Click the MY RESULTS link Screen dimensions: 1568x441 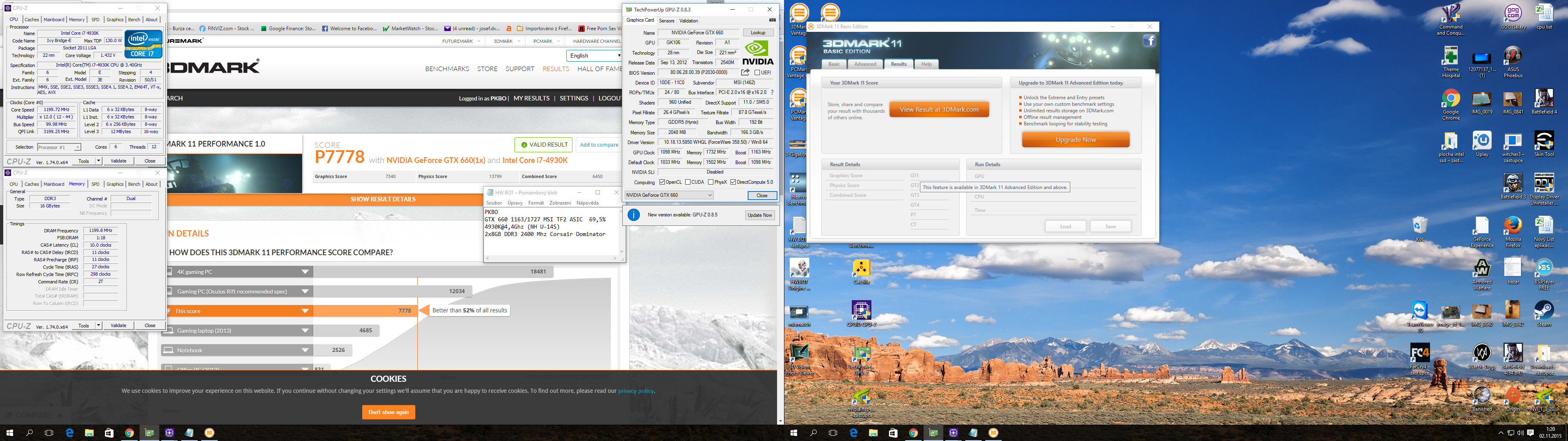531,98
